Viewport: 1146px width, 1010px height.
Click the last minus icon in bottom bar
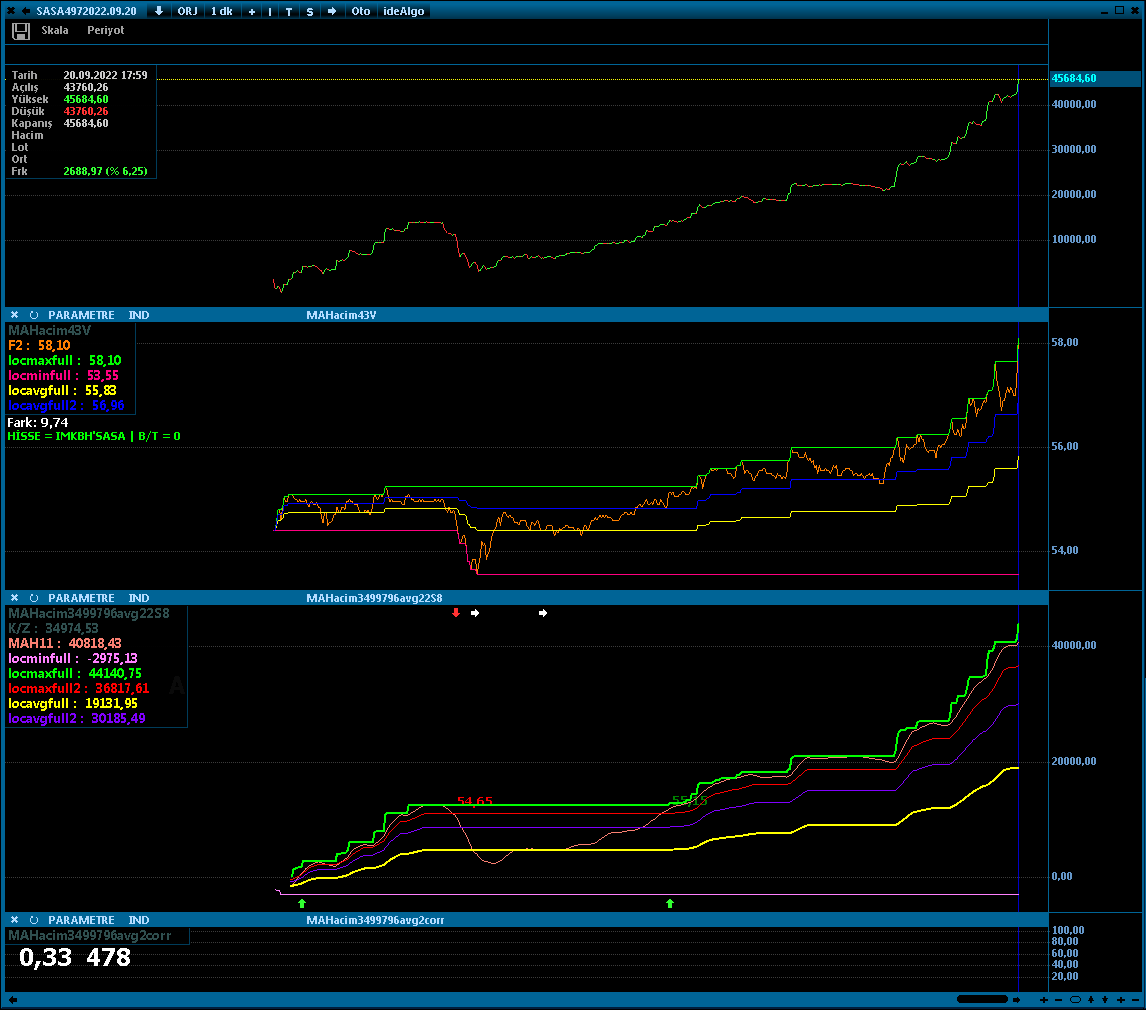(1135, 1000)
